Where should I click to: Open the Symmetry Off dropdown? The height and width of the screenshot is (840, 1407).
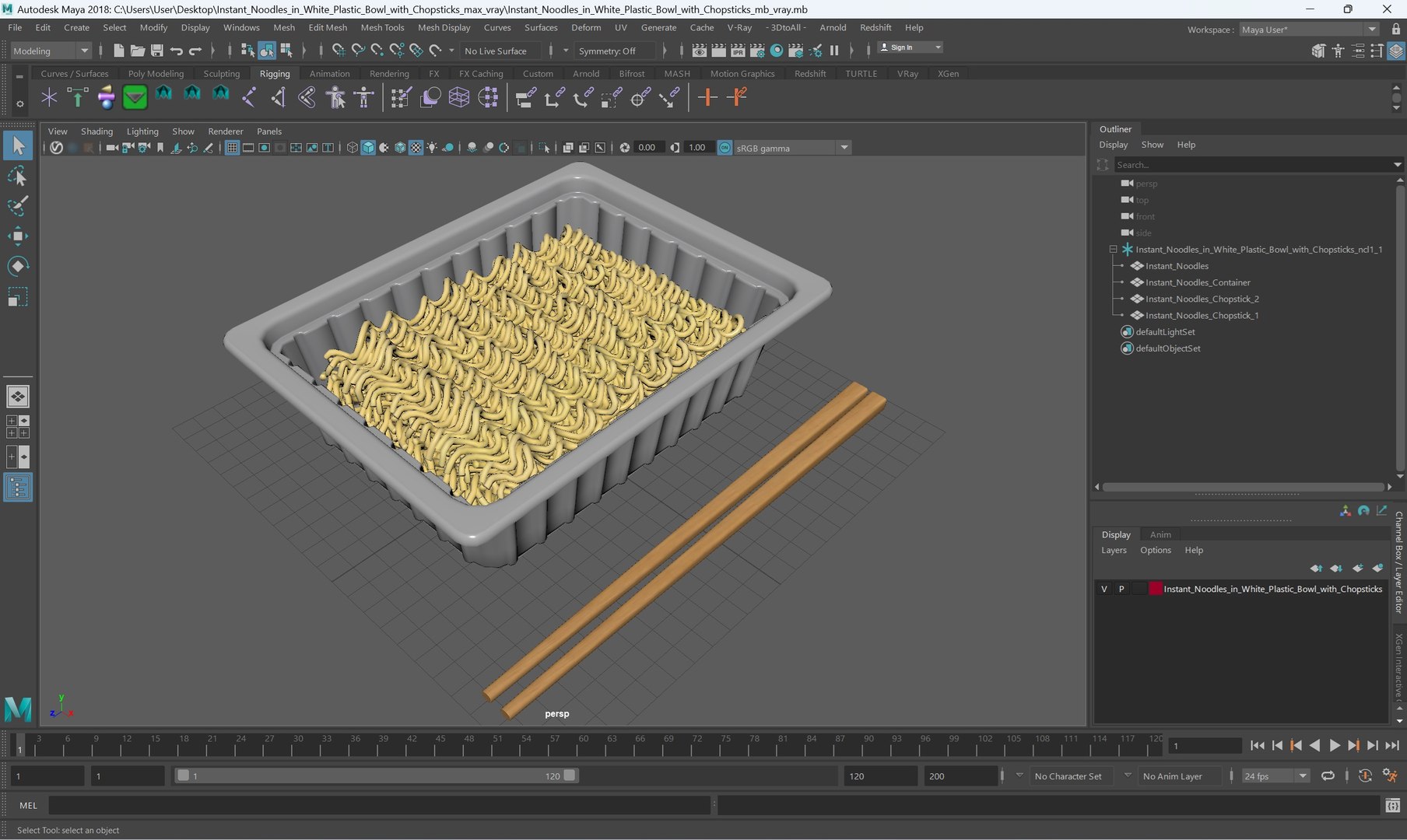tap(614, 51)
